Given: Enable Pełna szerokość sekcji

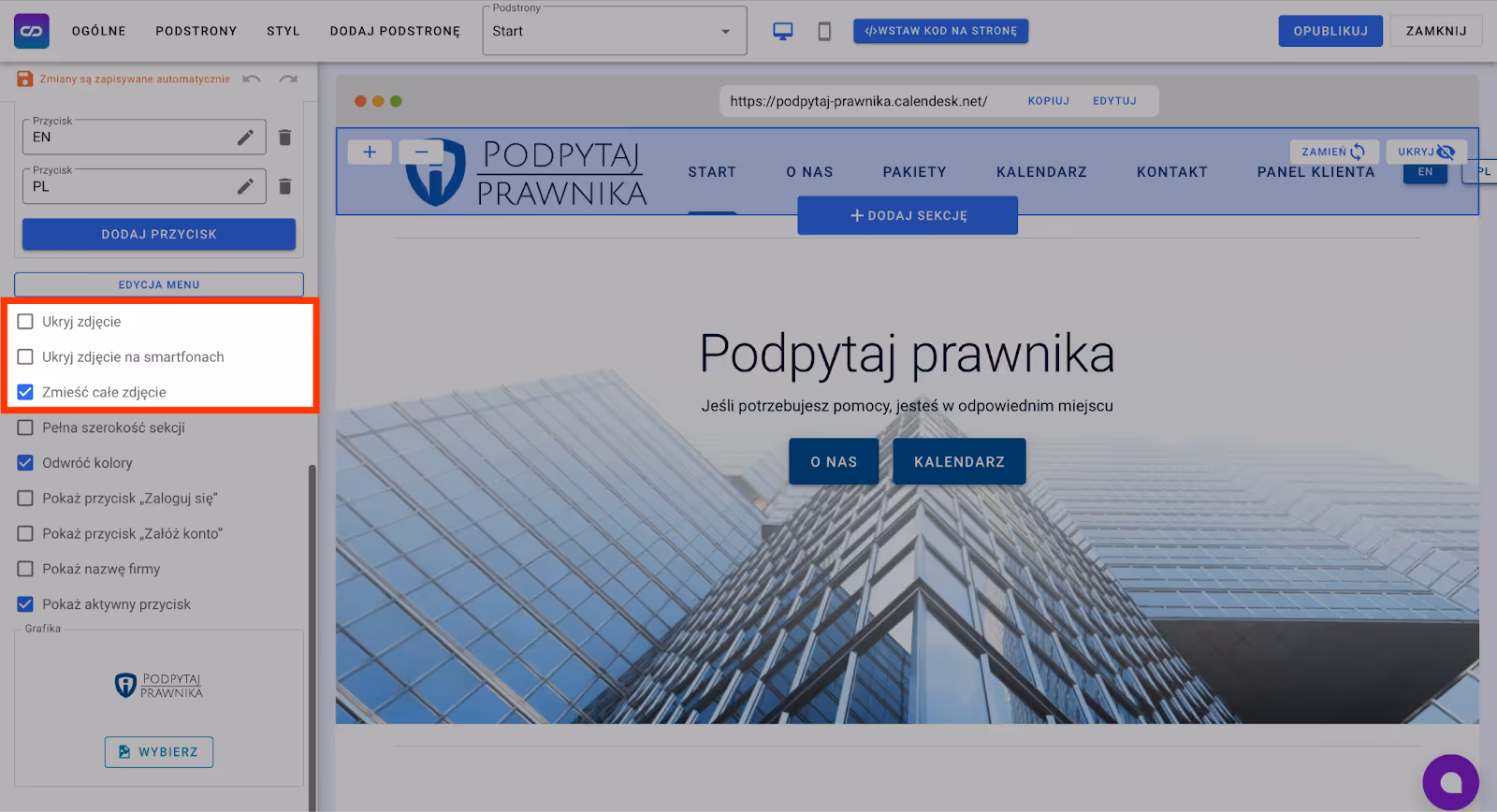Looking at the screenshot, I should coord(25,428).
